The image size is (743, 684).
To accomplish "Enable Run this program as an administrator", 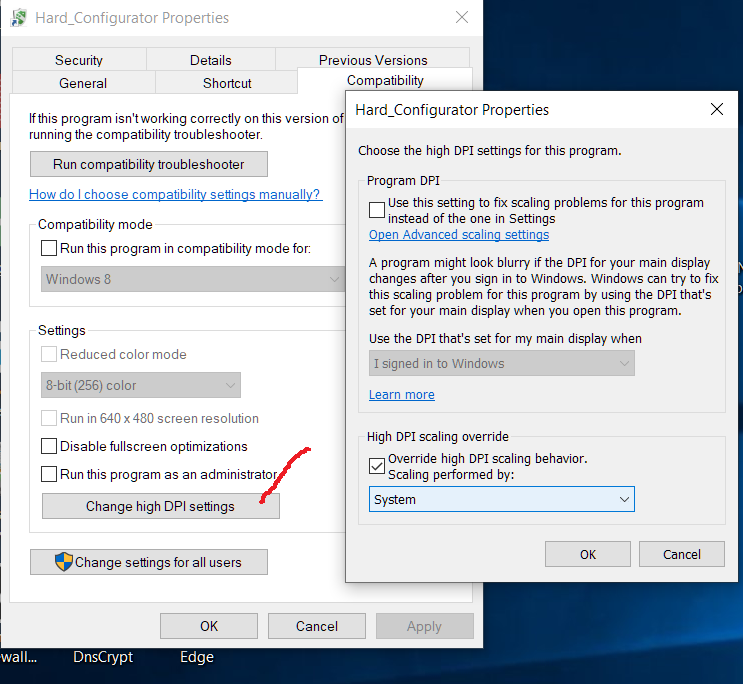I will click(x=49, y=474).
